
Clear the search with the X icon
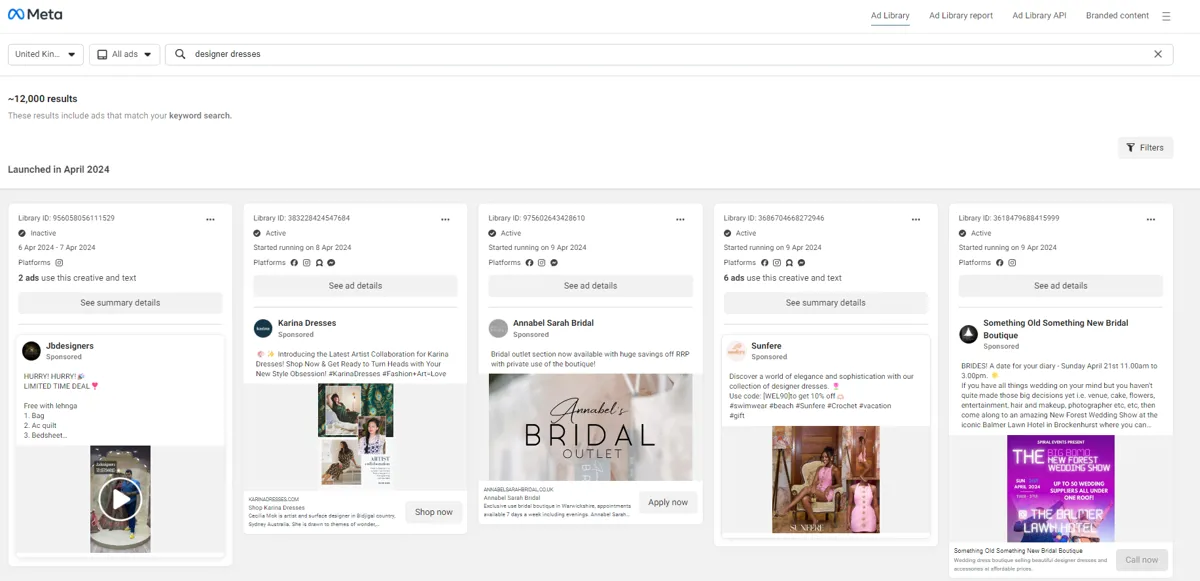coord(1158,54)
